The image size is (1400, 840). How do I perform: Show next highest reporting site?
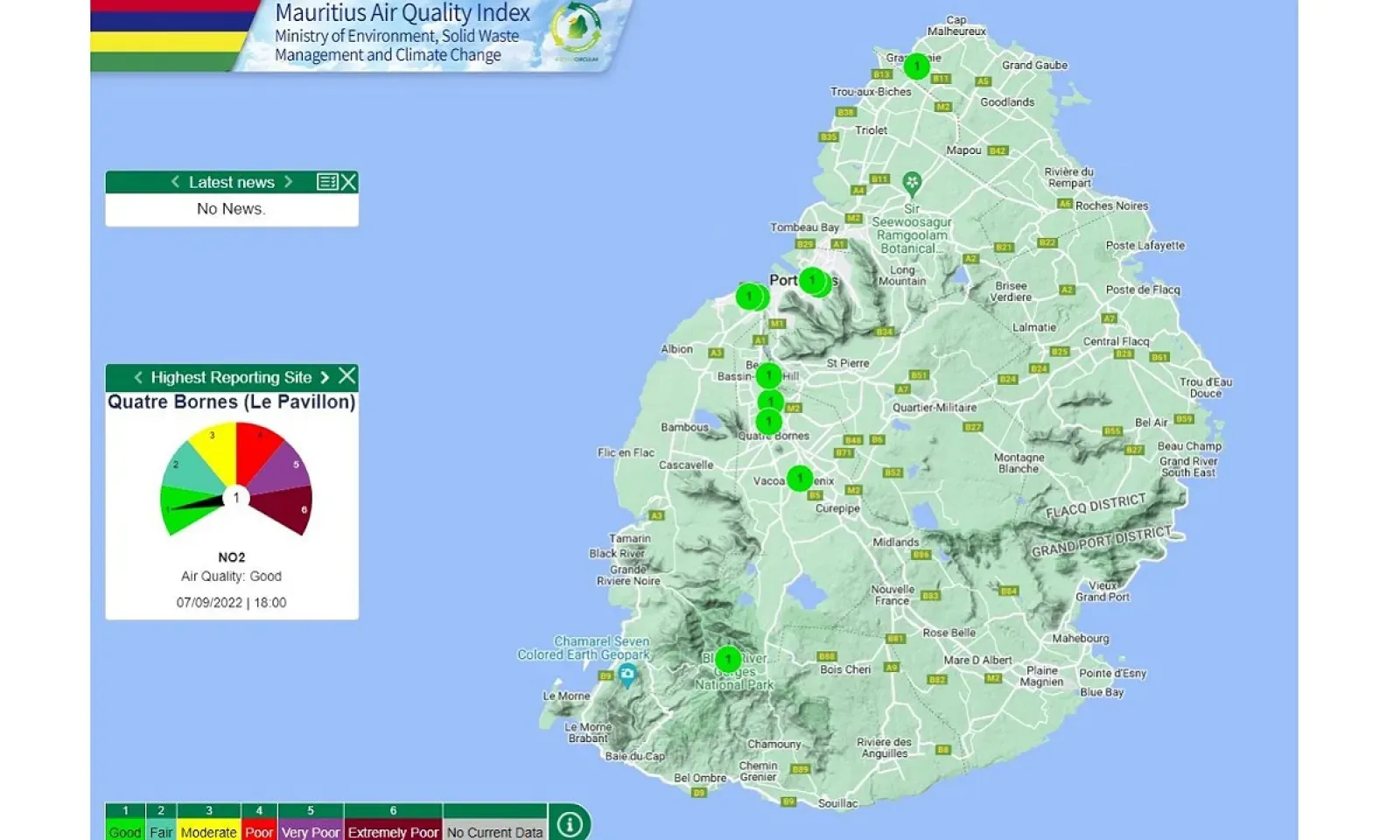325,377
